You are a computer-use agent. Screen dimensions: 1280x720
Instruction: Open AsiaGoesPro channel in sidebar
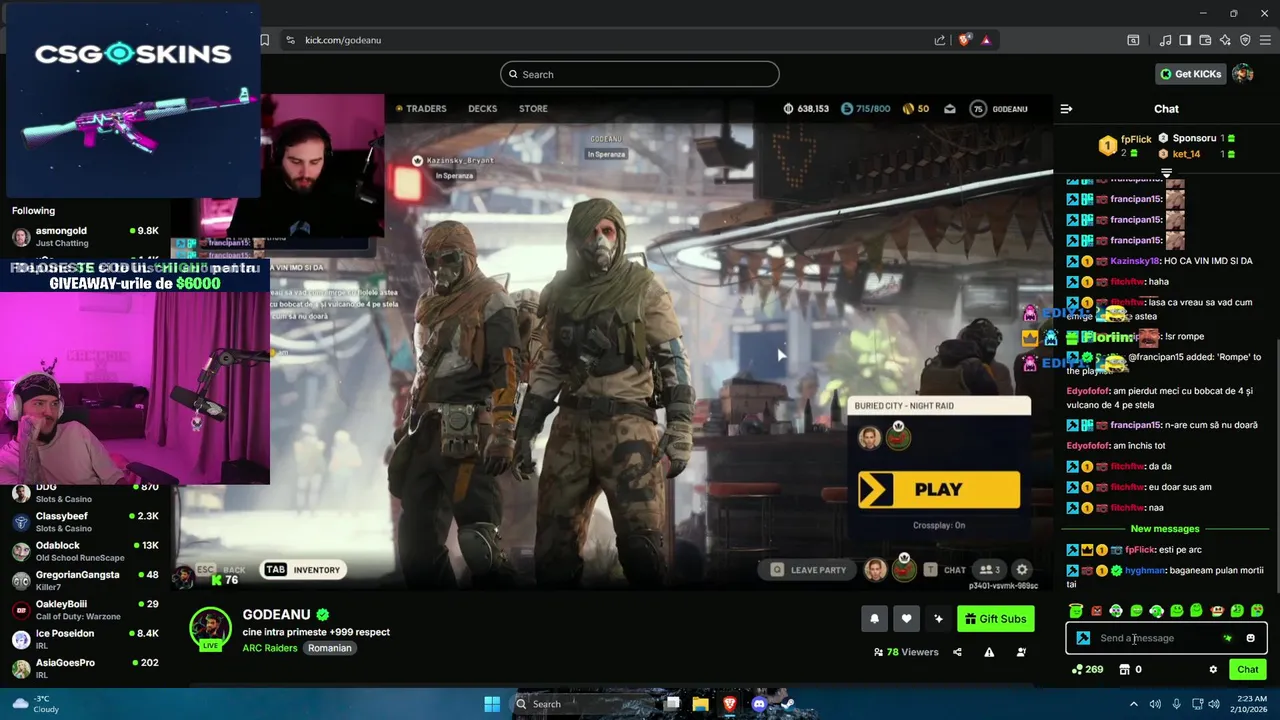(x=86, y=668)
